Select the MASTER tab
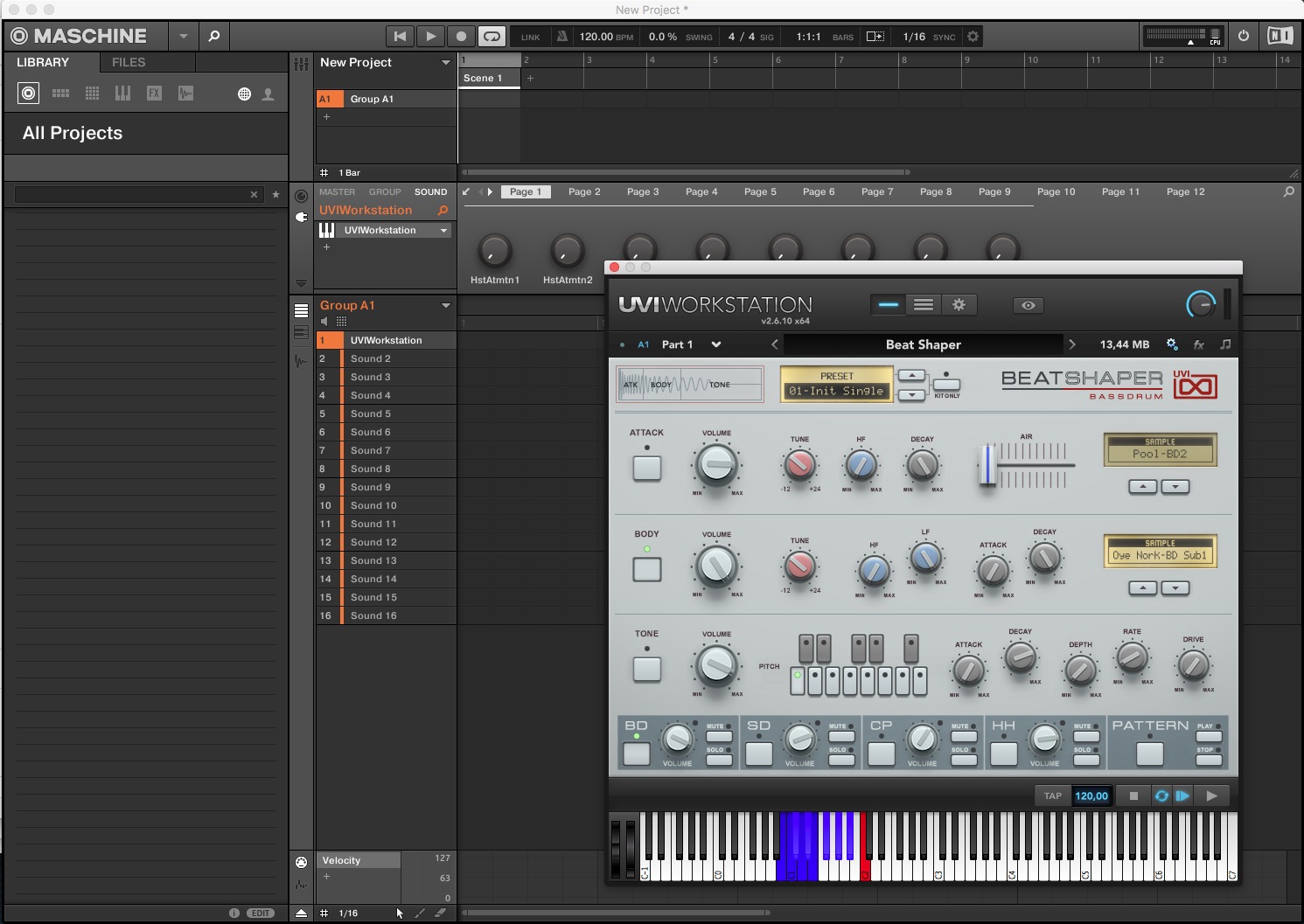Screen dimensions: 1304x924 [x=337, y=192]
